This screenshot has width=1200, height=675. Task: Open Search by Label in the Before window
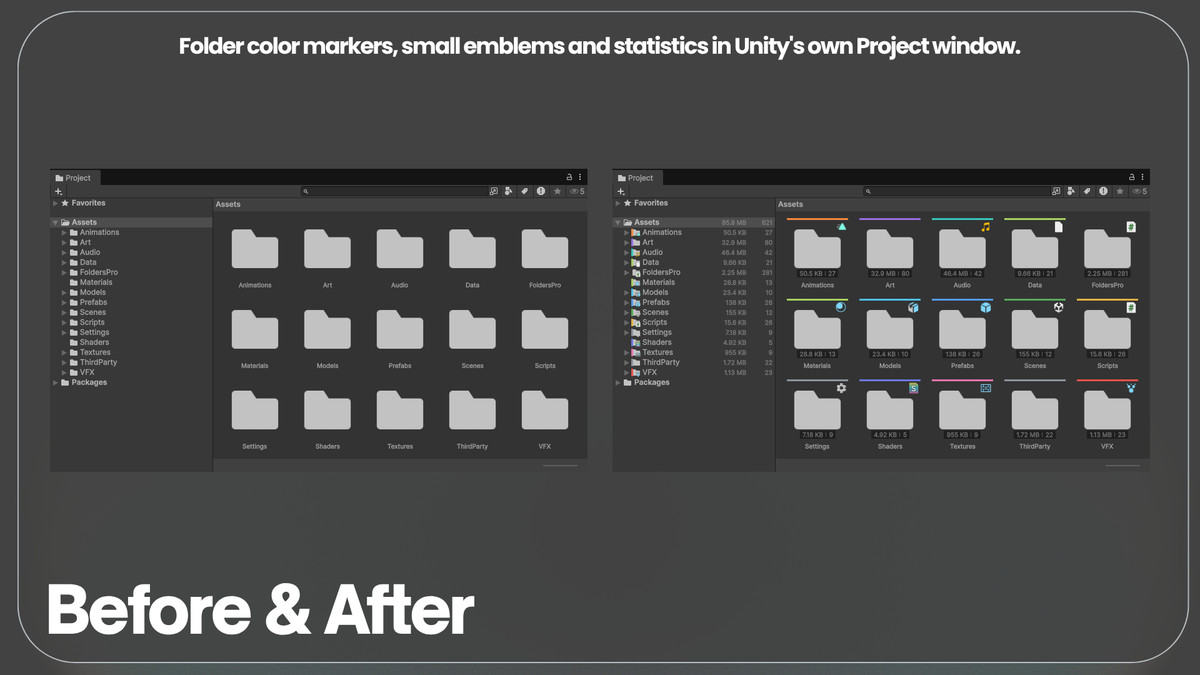coord(525,191)
